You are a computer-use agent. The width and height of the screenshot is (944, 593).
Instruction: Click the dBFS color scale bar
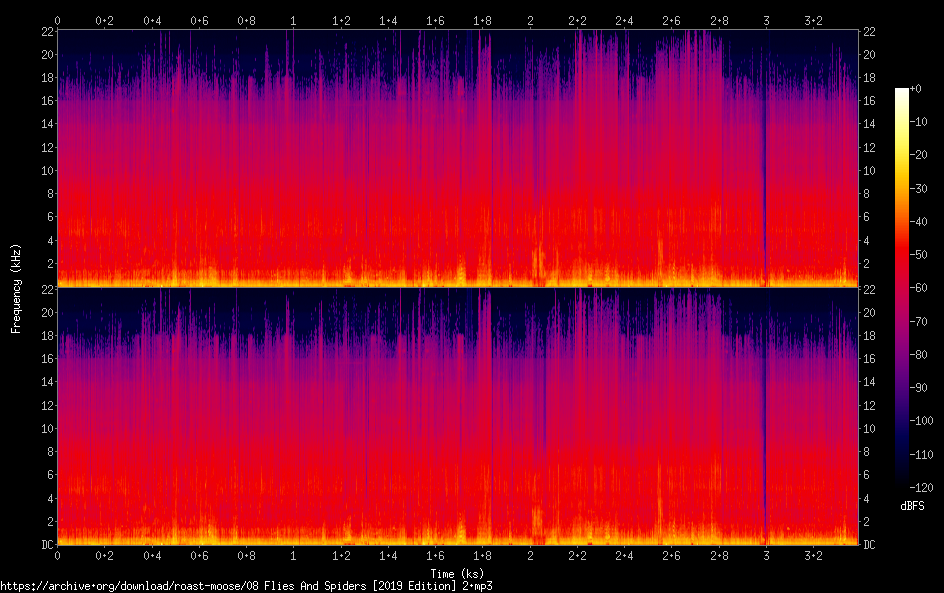[902, 288]
